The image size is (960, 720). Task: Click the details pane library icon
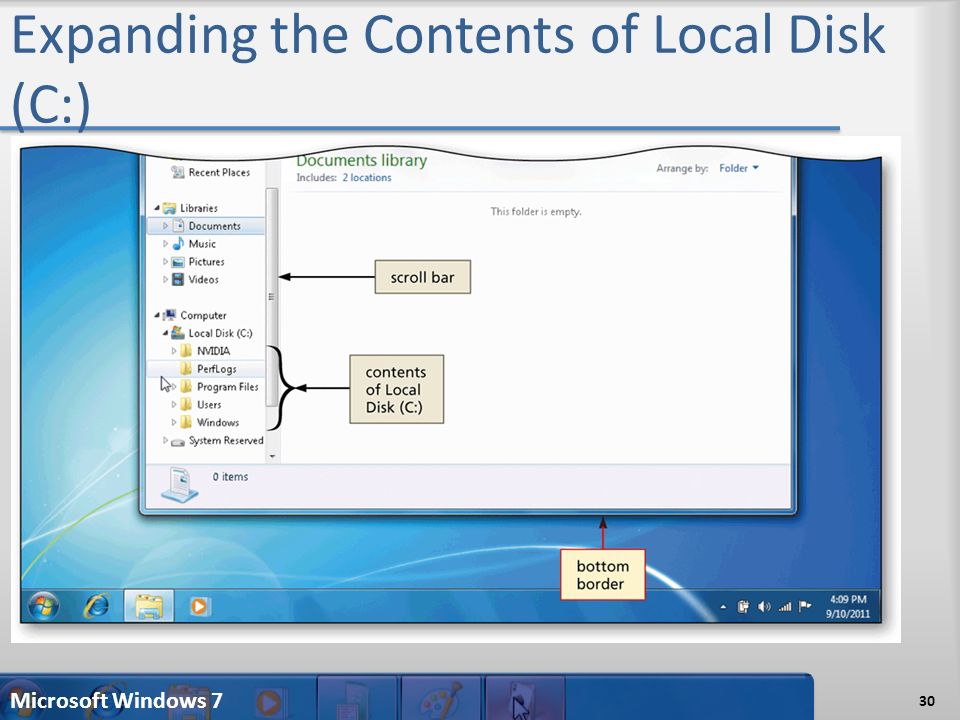(179, 484)
